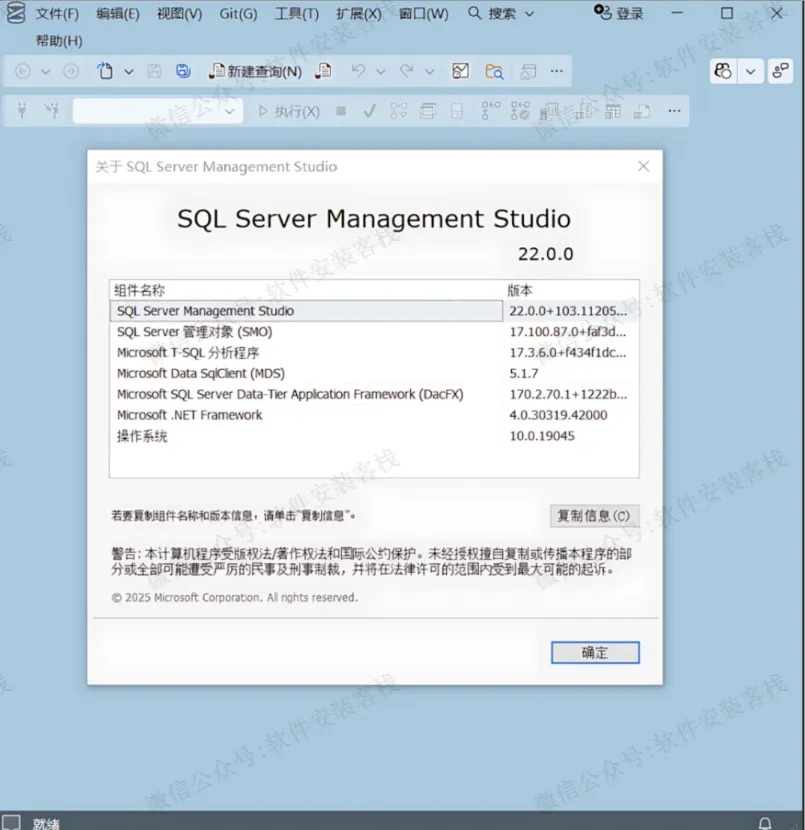This screenshot has width=805, height=830.
Task: Click the Copilot icon at top right
Action: click(722, 71)
